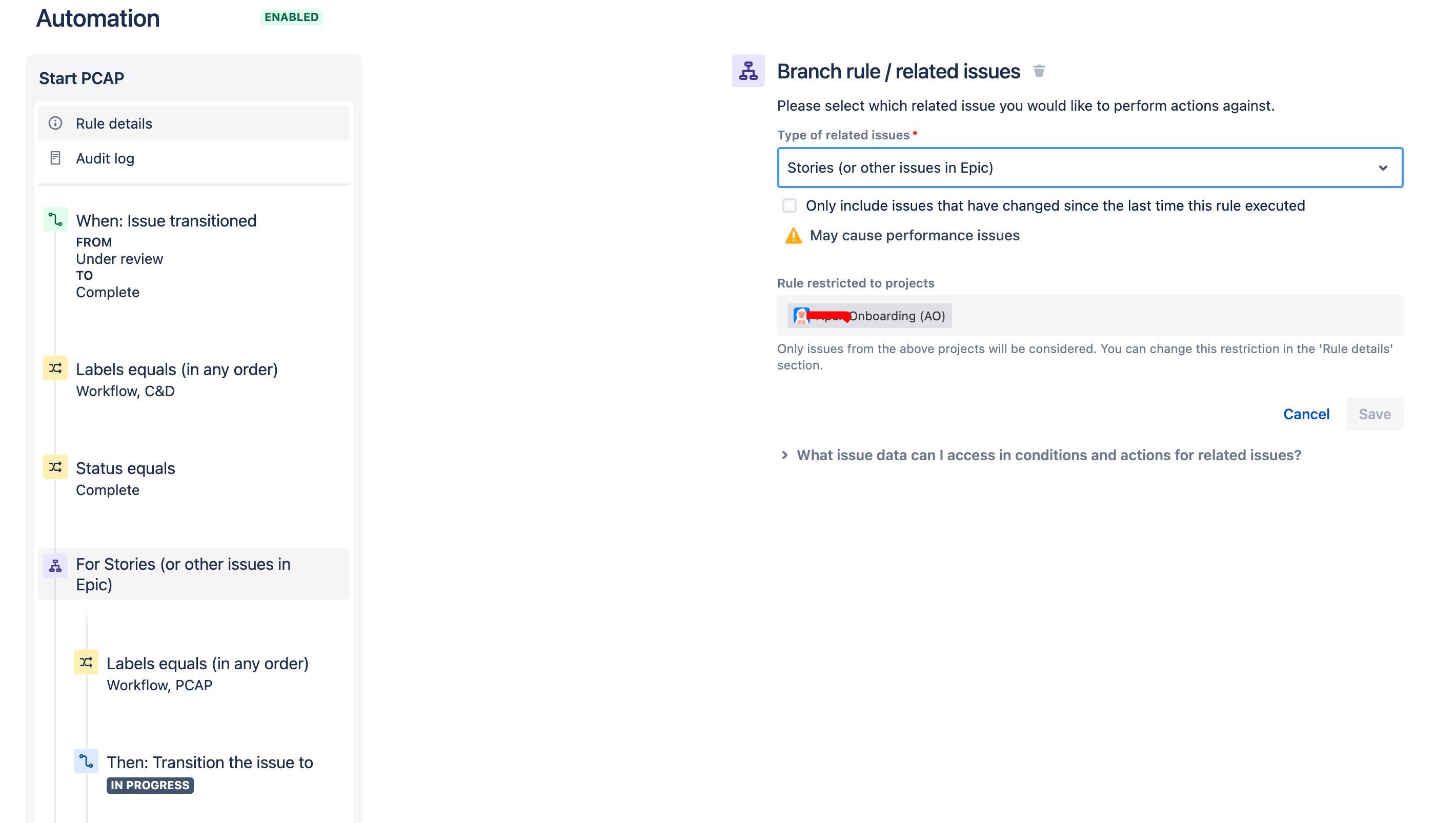Click May cause performance issues text
This screenshot has height=823, width=1456.
(914, 235)
